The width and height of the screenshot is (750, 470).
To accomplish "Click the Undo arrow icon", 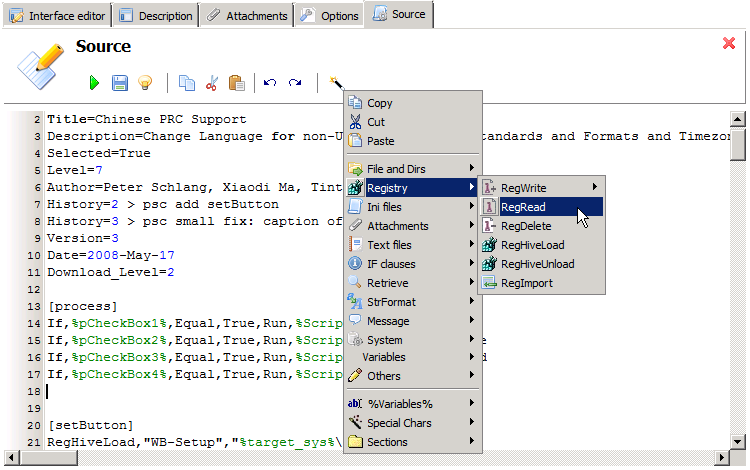I will (270, 83).
